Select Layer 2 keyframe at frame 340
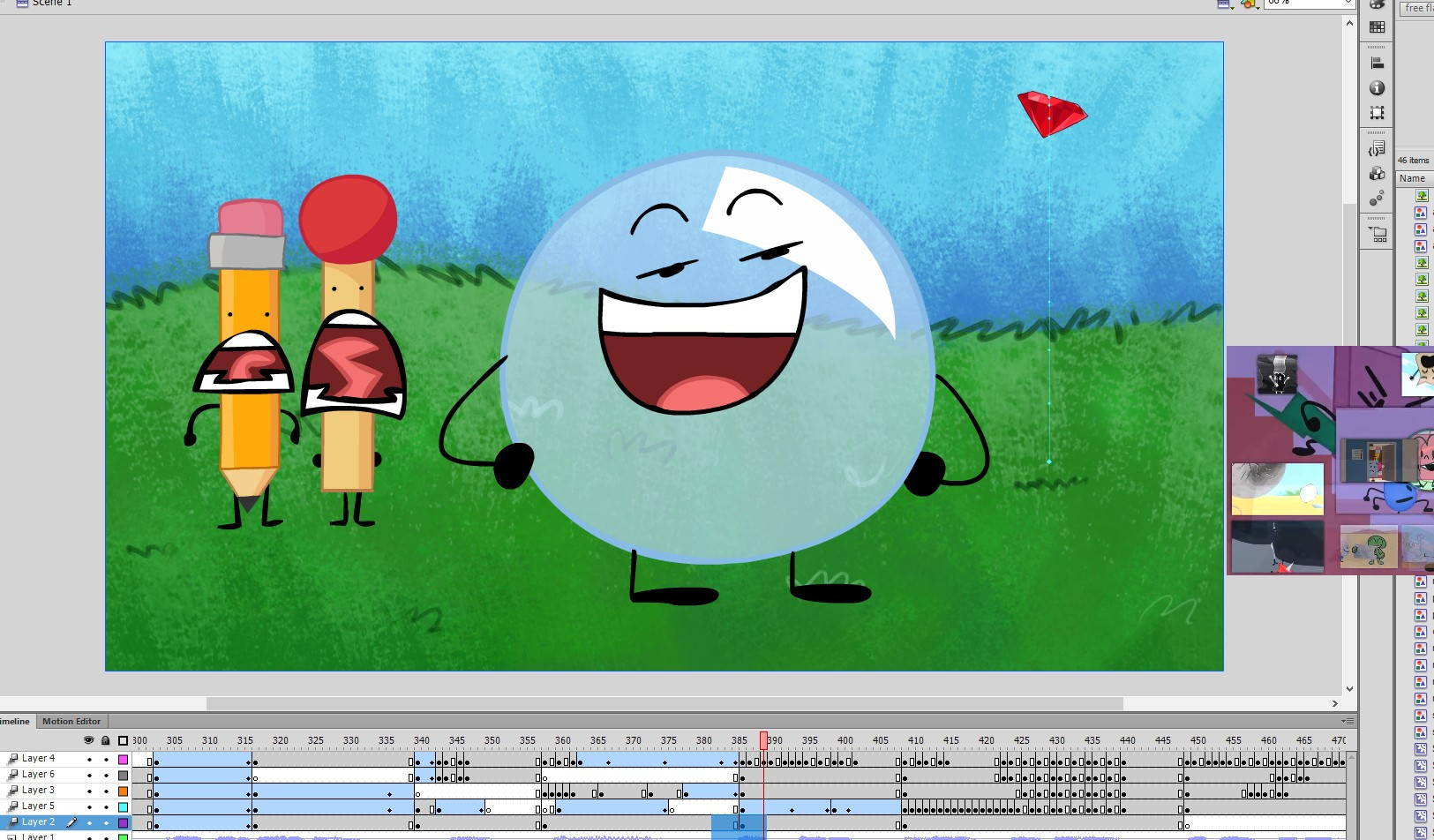 pyautogui.click(x=418, y=824)
